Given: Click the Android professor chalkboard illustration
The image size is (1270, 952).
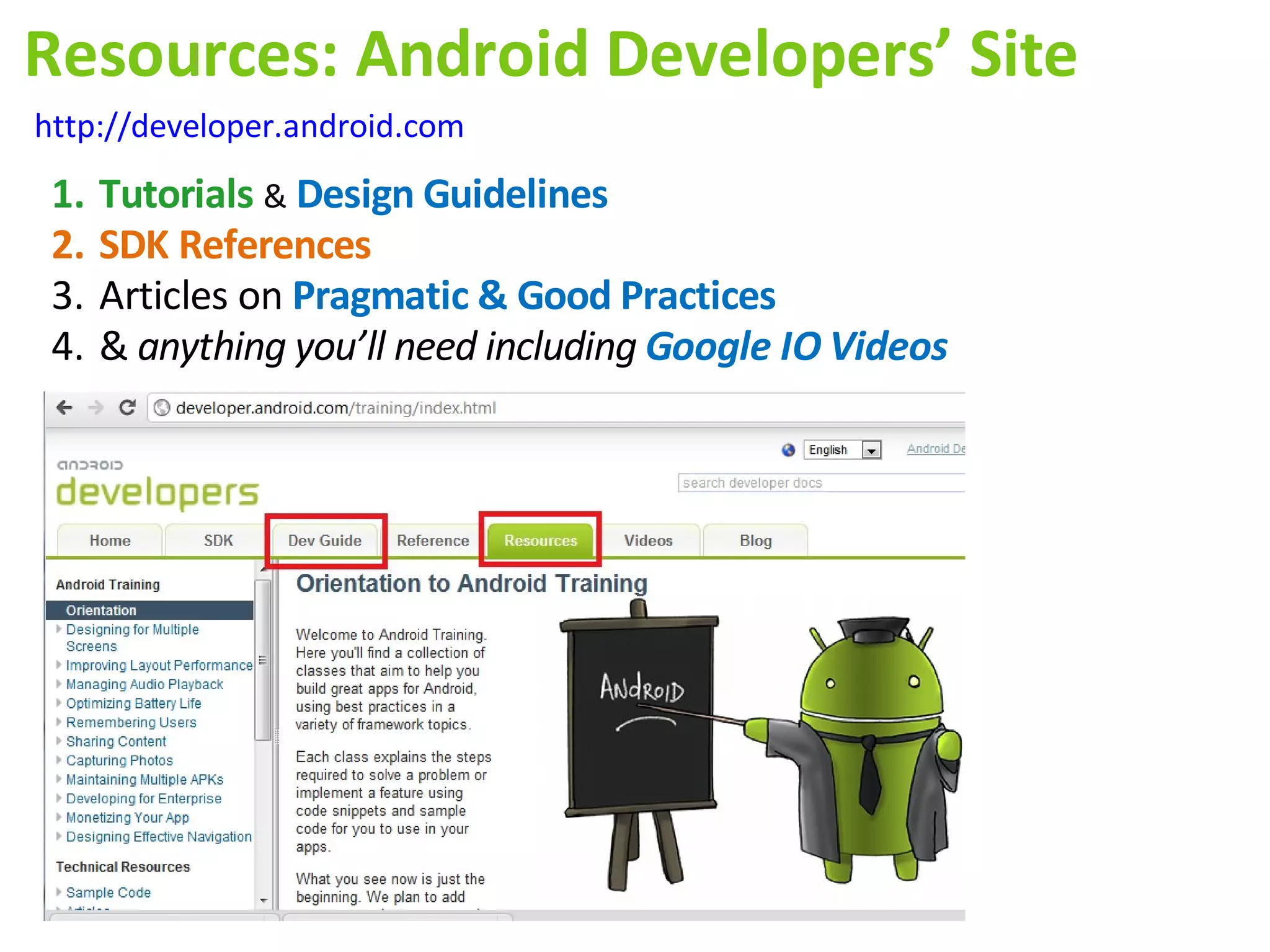Looking at the screenshot, I should tap(760, 746).
